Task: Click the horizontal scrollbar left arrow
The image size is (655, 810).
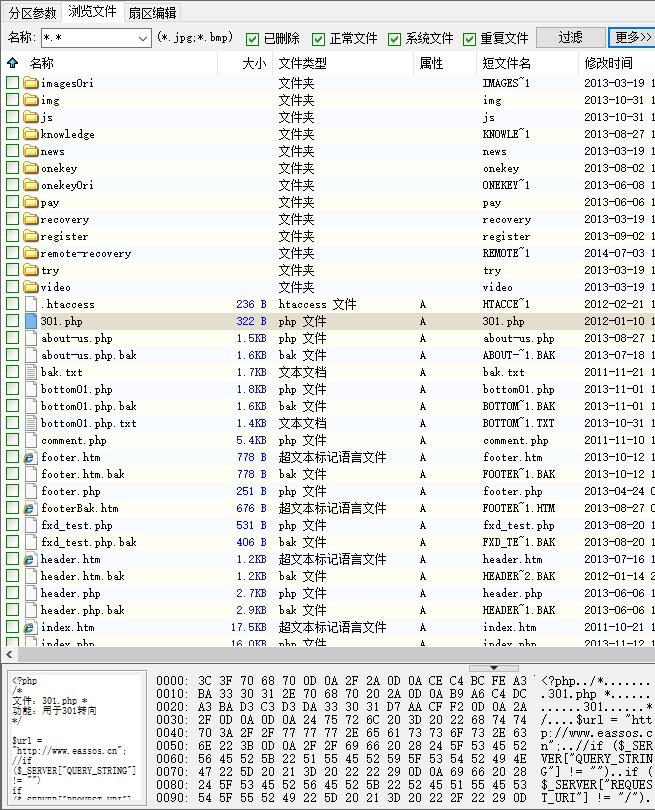Action: [x=9, y=654]
